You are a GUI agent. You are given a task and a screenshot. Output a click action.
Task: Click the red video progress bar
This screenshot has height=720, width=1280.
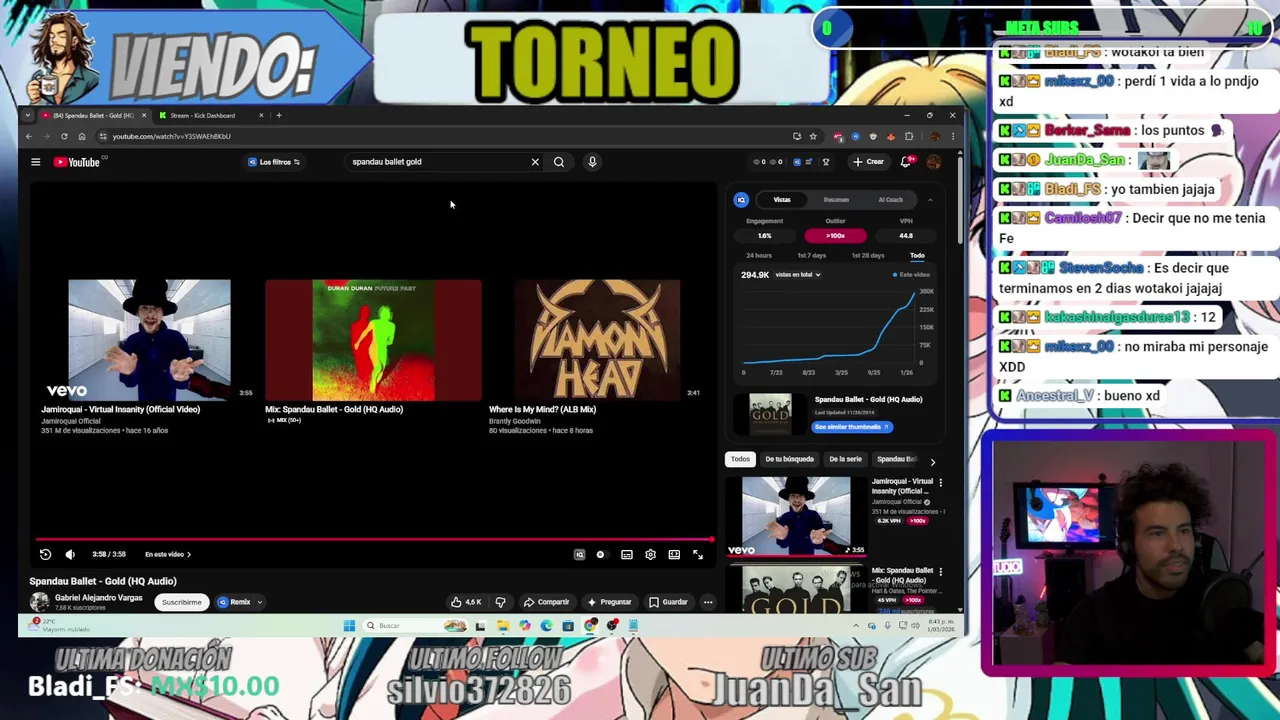pos(375,540)
